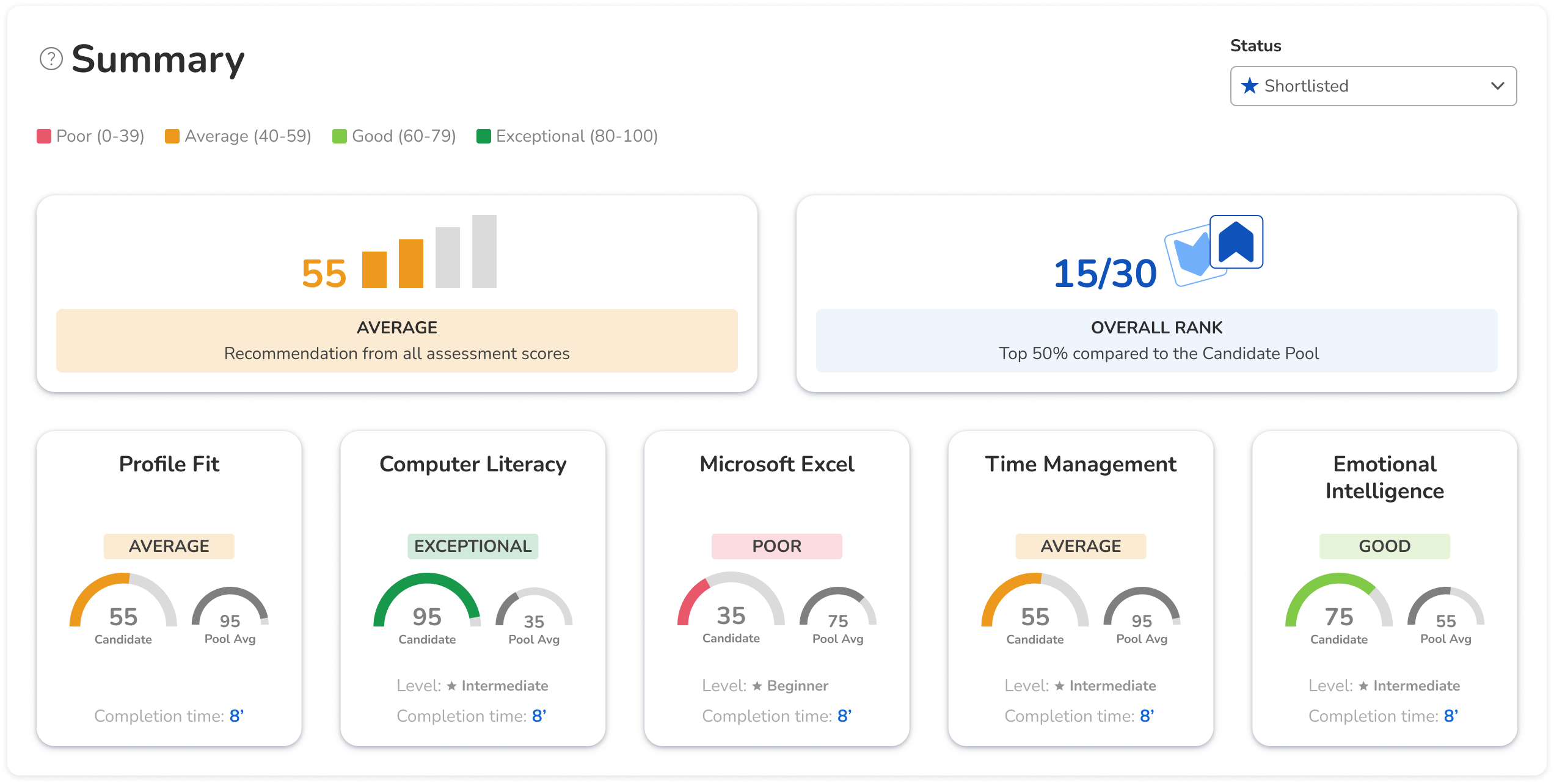Click the star icon next to Beginner level

pos(757,686)
